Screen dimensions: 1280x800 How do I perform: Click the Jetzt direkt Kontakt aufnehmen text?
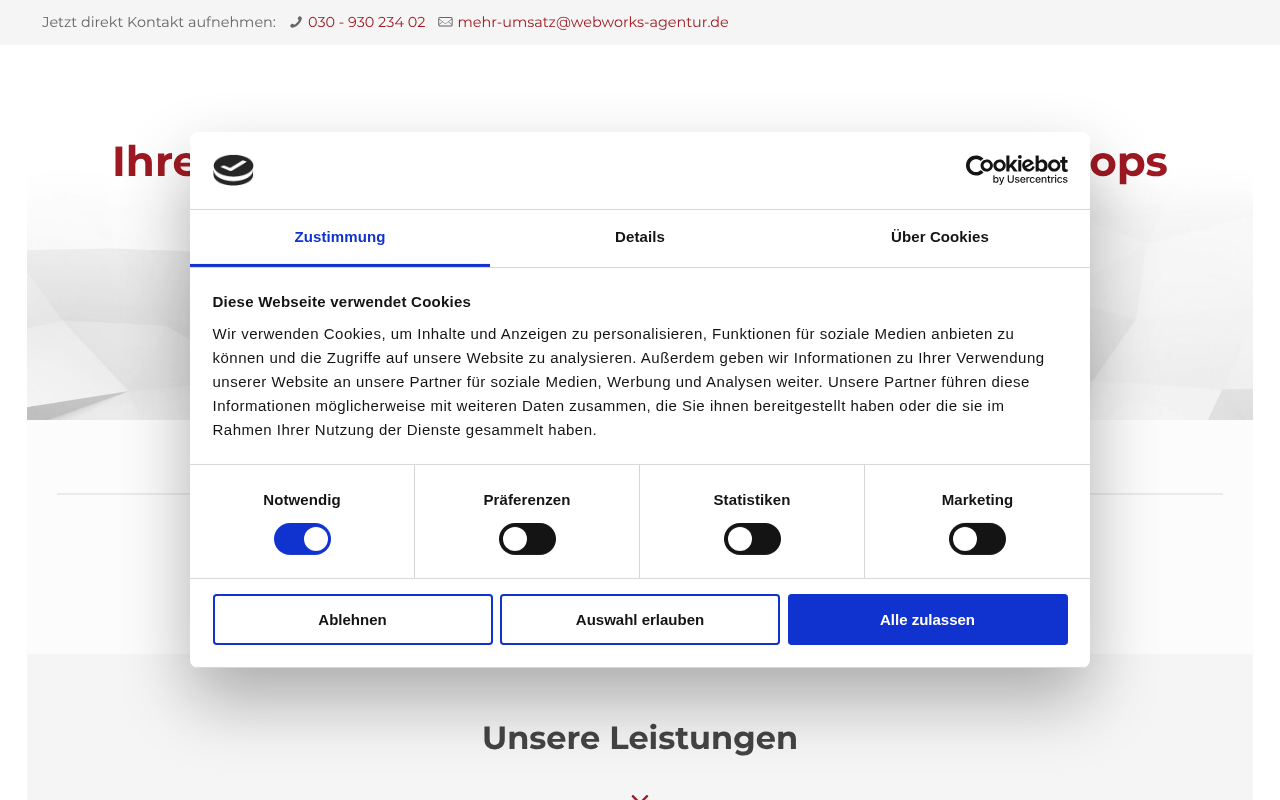159,22
